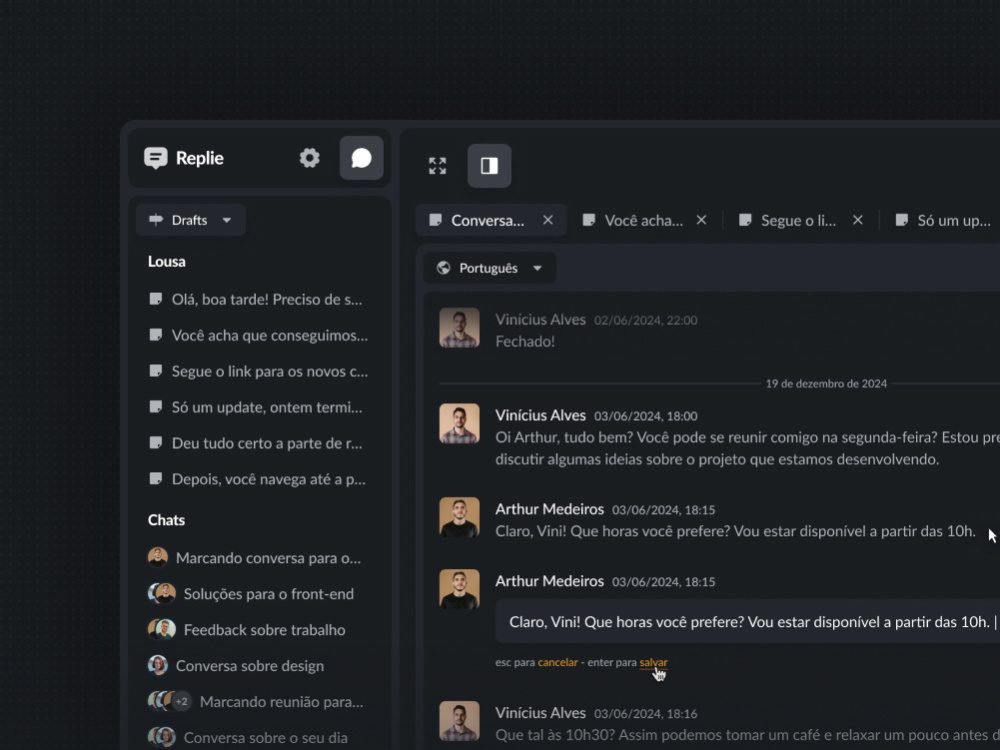Click name "Arthur Medeiros" on edited message

550,581
